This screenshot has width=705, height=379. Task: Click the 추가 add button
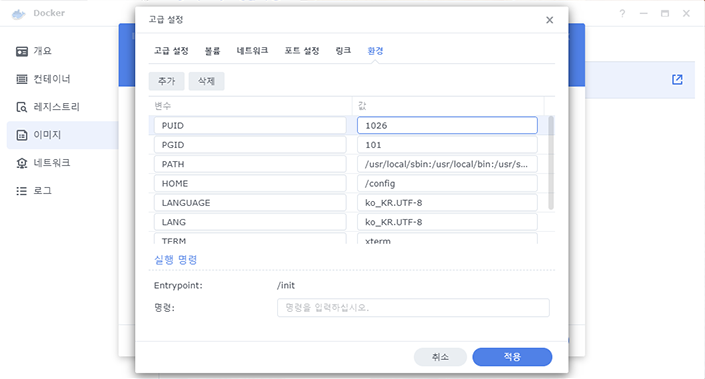coord(166,81)
